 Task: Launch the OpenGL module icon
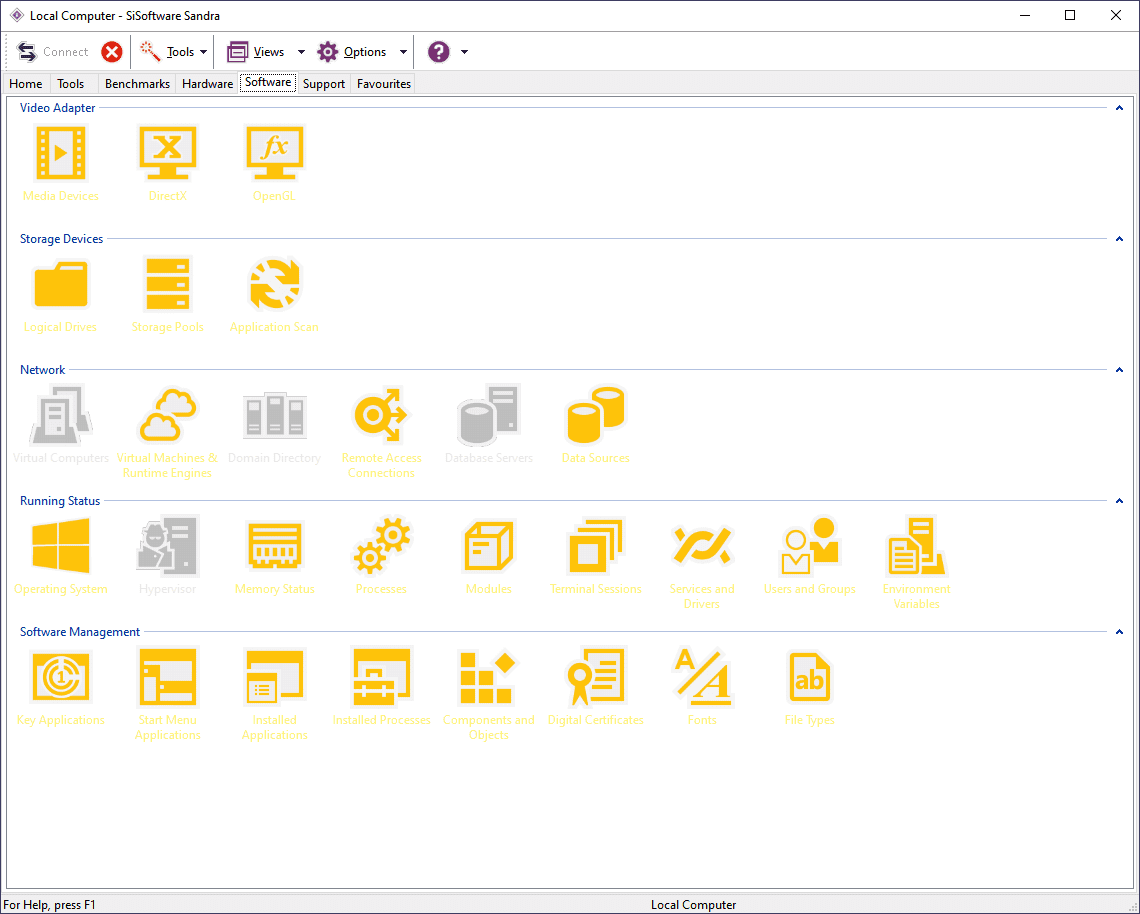pyautogui.click(x=274, y=153)
